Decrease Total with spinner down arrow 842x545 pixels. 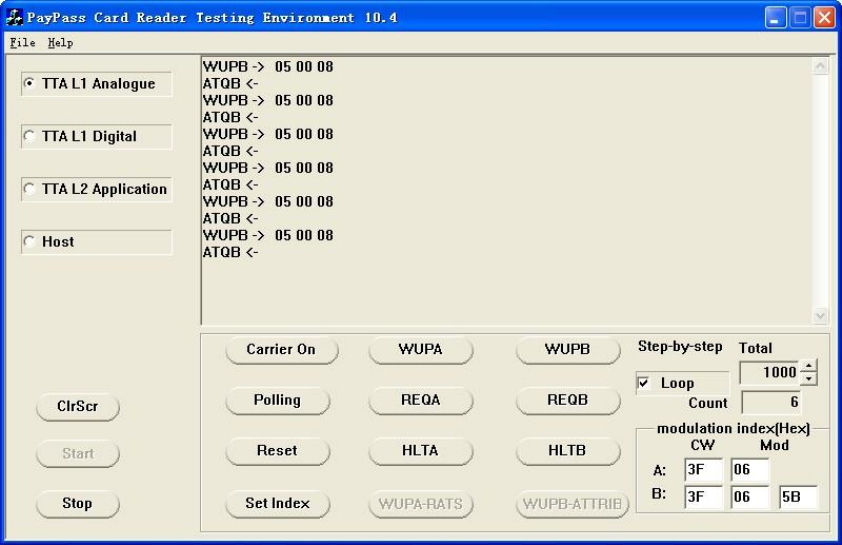pyautogui.click(x=809, y=378)
